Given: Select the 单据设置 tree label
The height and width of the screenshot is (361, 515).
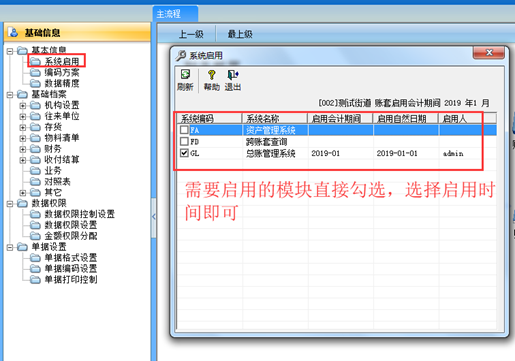Looking at the screenshot, I should tap(49, 247).
